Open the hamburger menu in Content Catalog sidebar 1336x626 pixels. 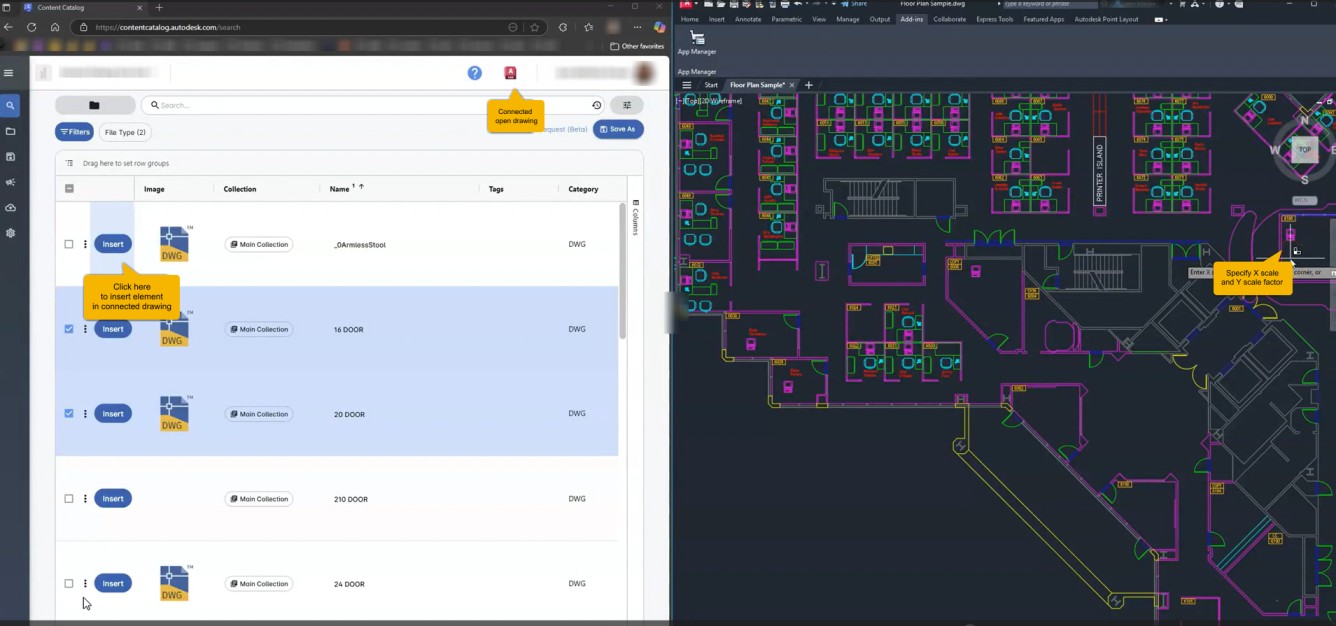tap(9, 73)
